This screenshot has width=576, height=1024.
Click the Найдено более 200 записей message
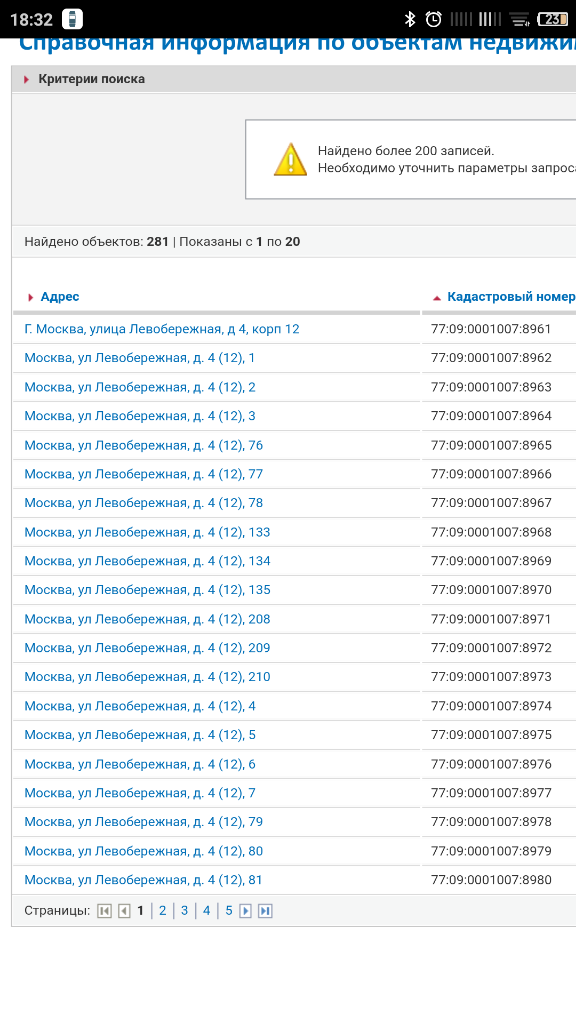pos(406,151)
